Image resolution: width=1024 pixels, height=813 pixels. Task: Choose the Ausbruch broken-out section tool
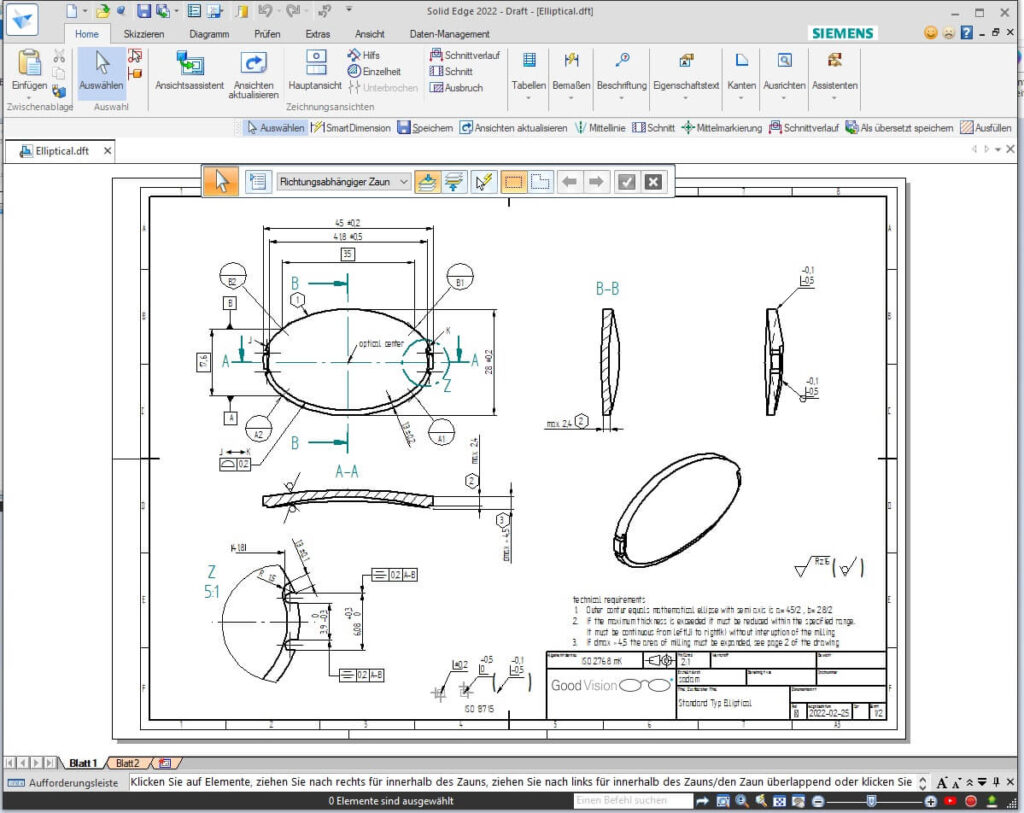tap(456, 88)
